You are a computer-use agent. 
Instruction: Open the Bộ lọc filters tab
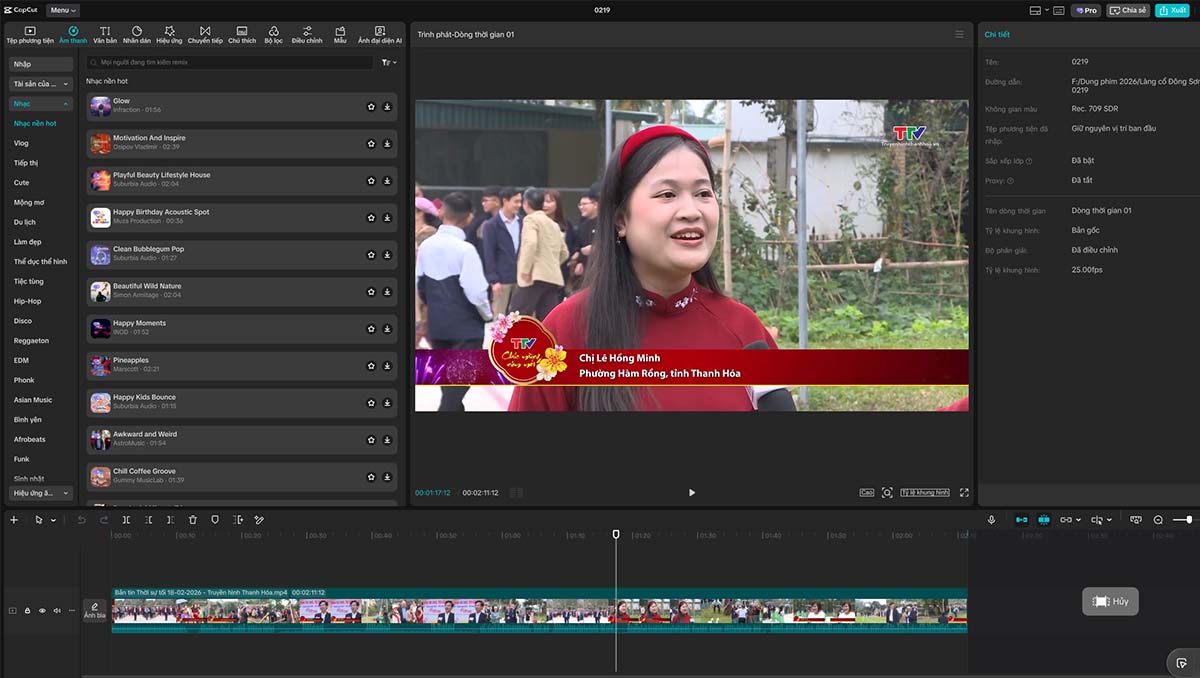[273, 35]
